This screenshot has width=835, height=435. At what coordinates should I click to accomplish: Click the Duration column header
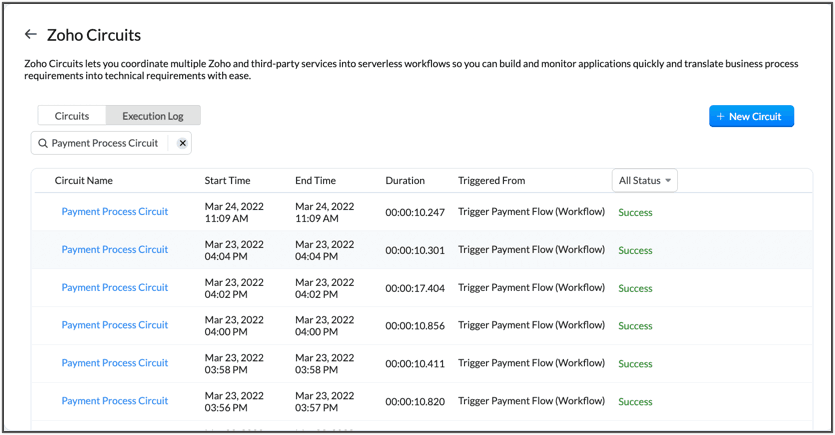pos(405,181)
